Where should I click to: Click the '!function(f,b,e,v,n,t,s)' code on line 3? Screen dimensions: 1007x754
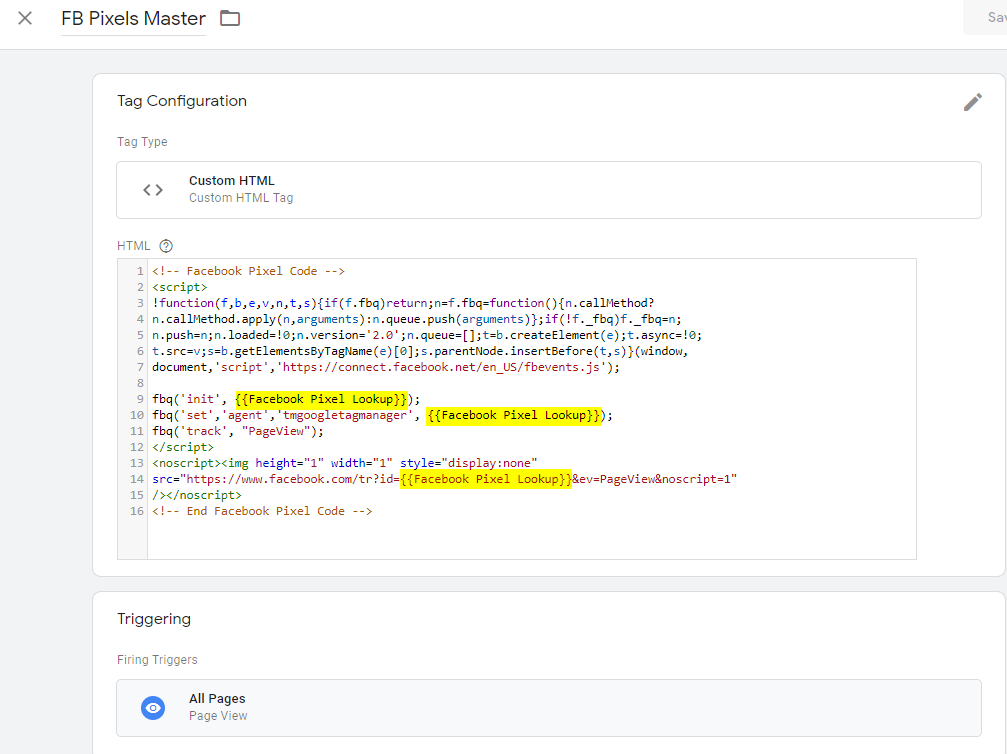(x=235, y=303)
